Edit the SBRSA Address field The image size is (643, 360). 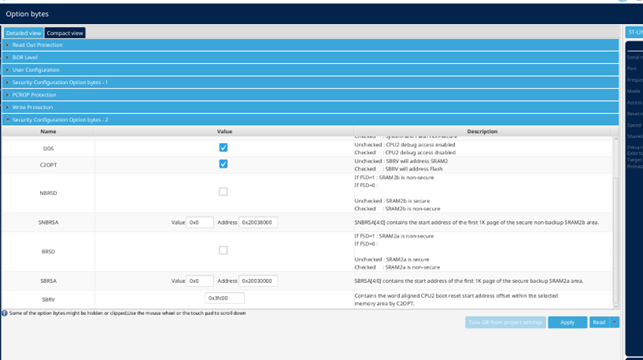pyautogui.click(x=258, y=281)
